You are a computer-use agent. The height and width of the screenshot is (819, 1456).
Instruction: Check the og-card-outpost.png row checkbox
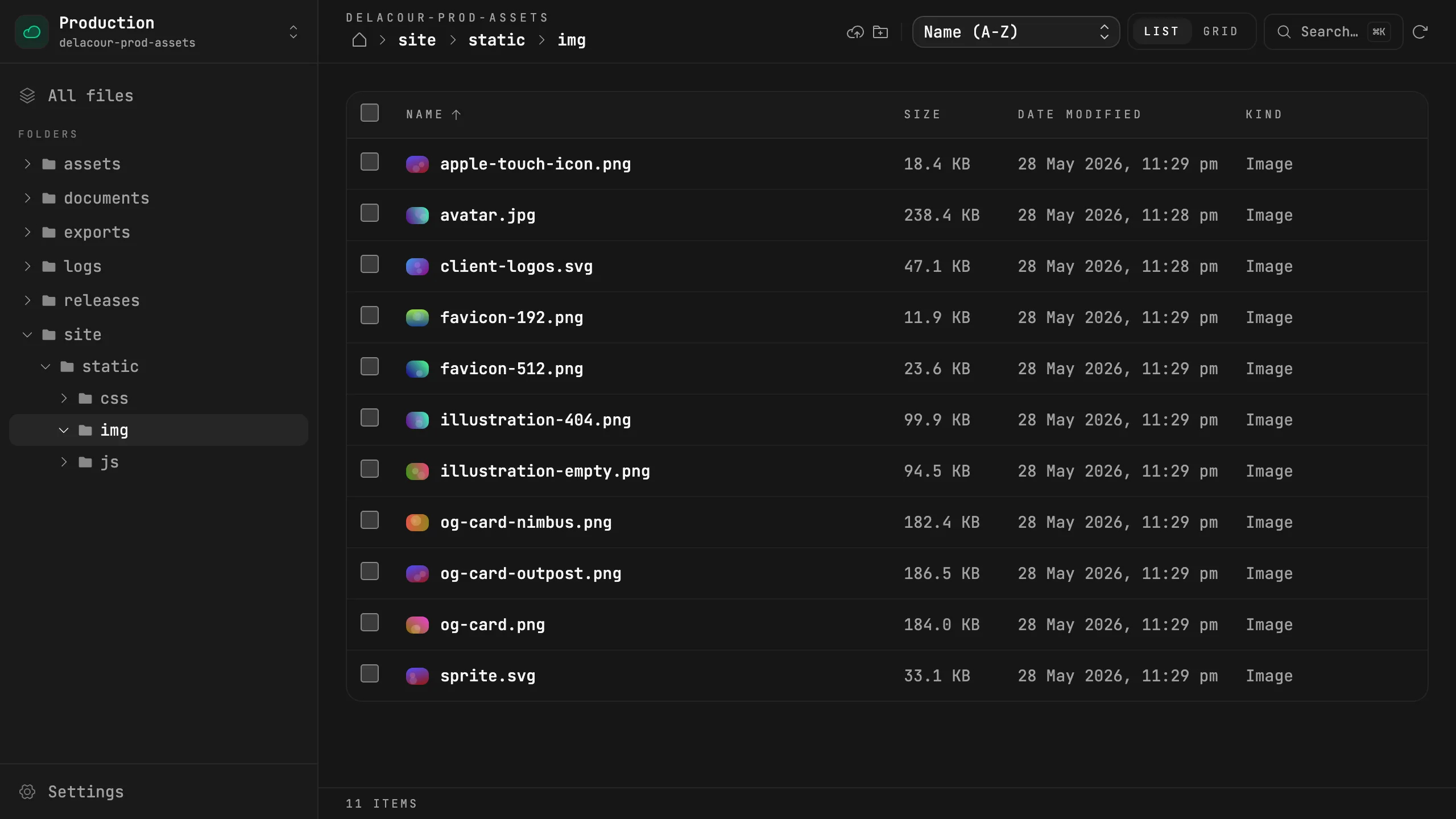[x=370, y=571]
